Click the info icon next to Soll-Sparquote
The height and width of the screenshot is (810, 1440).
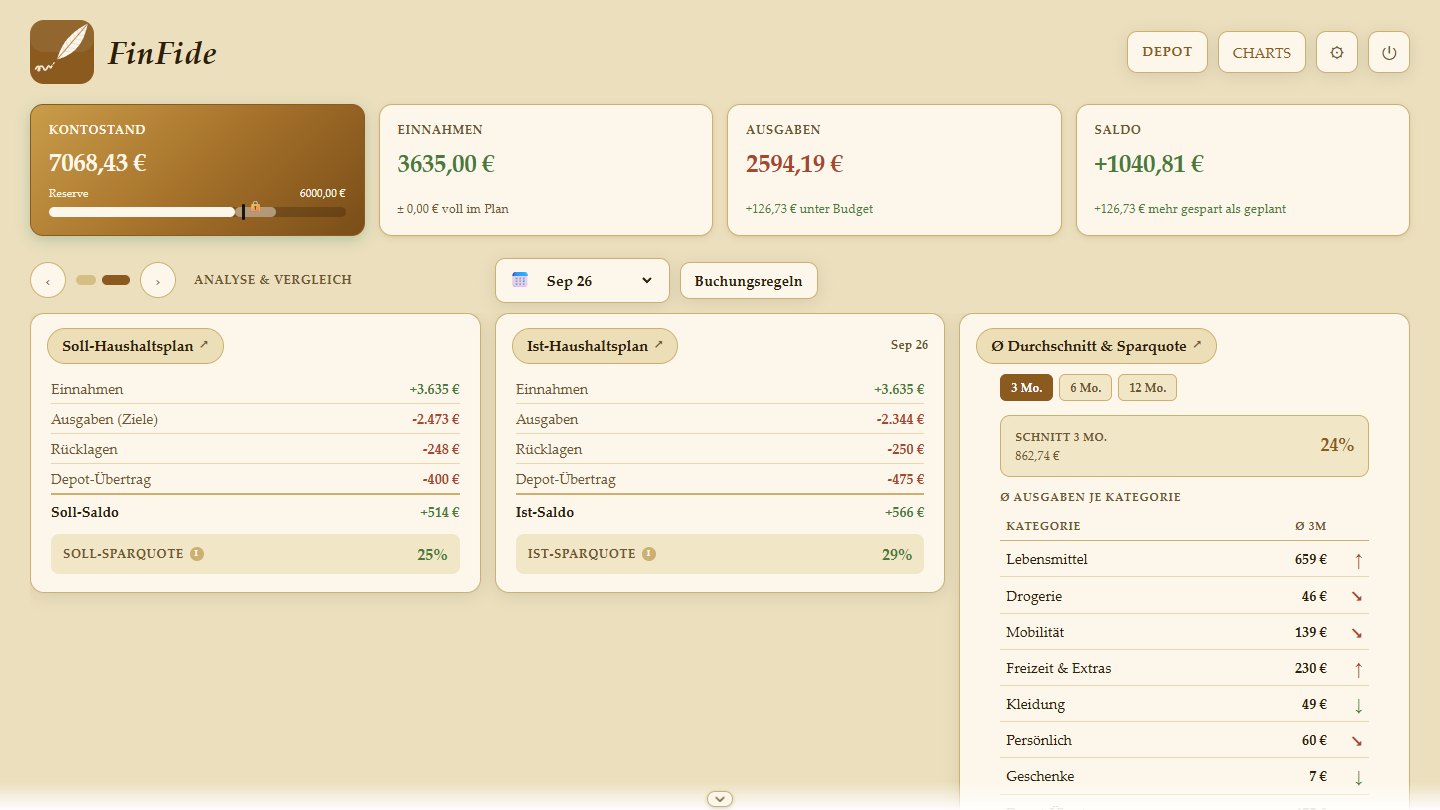click(197, 553)
